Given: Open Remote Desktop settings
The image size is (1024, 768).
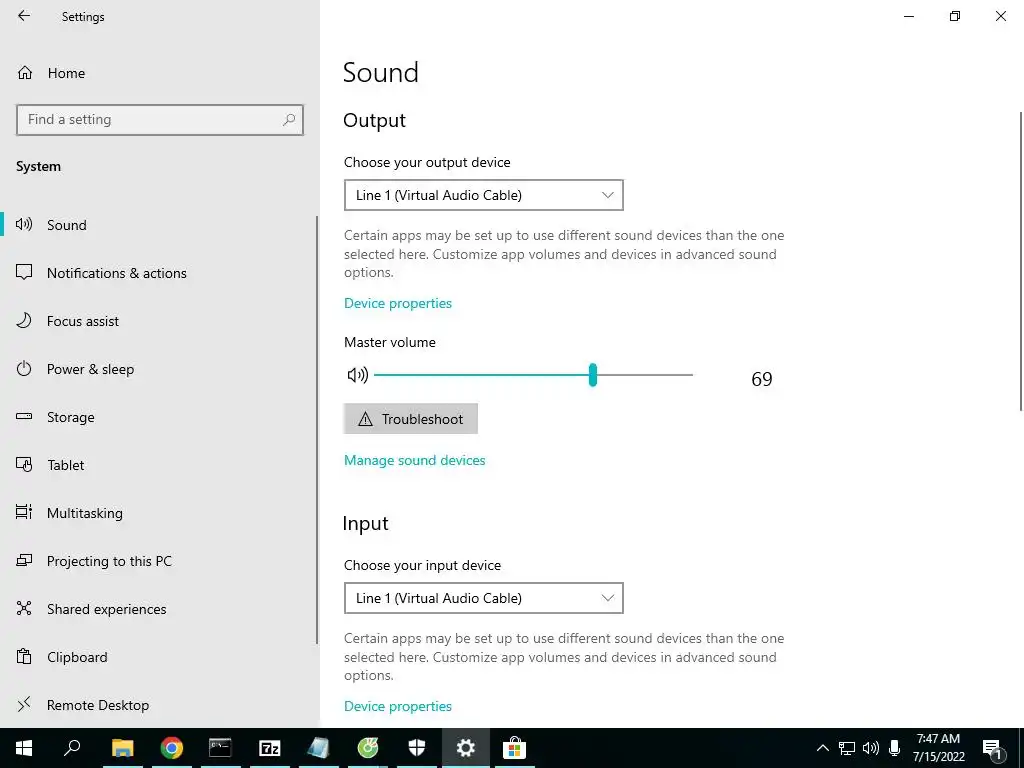Looking at the screenshot, I should click(159, 705).
